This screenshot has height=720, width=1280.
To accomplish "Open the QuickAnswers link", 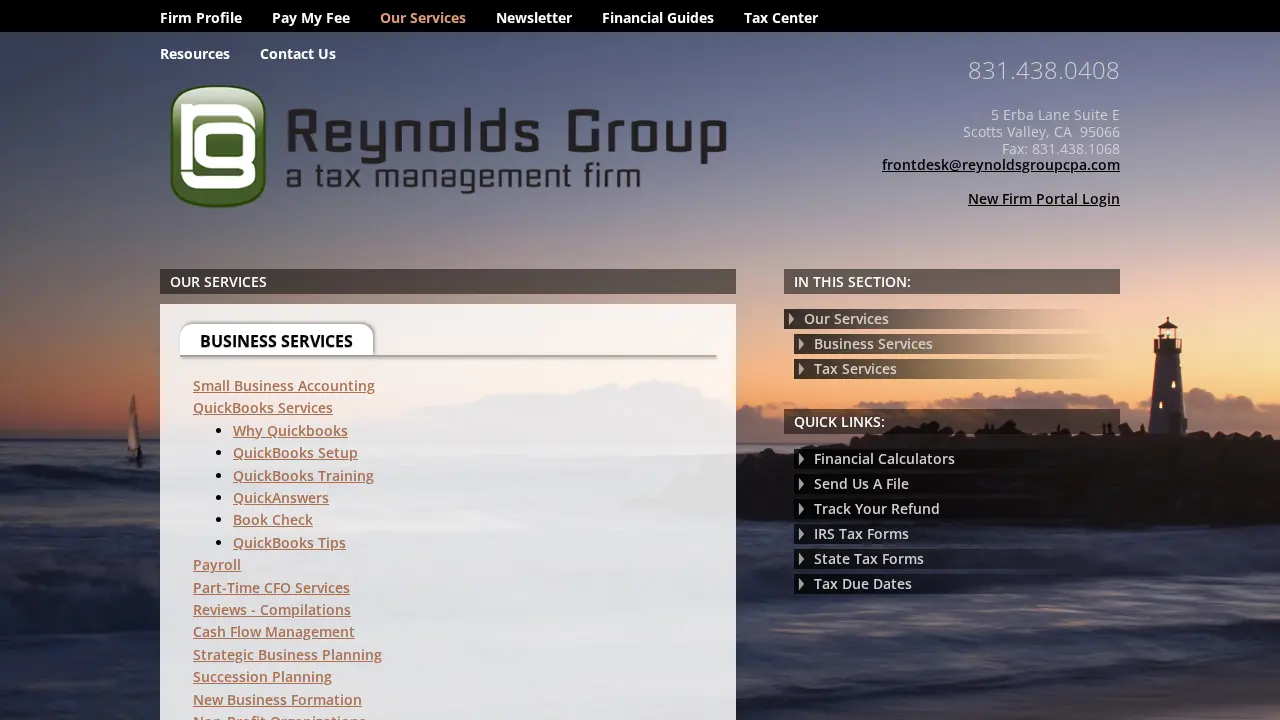I will pos(281,498).
